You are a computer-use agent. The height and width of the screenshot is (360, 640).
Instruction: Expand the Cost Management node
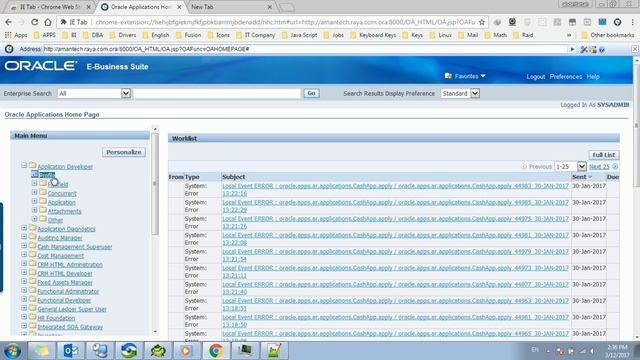pyautogui.click(x=24, y=255)
